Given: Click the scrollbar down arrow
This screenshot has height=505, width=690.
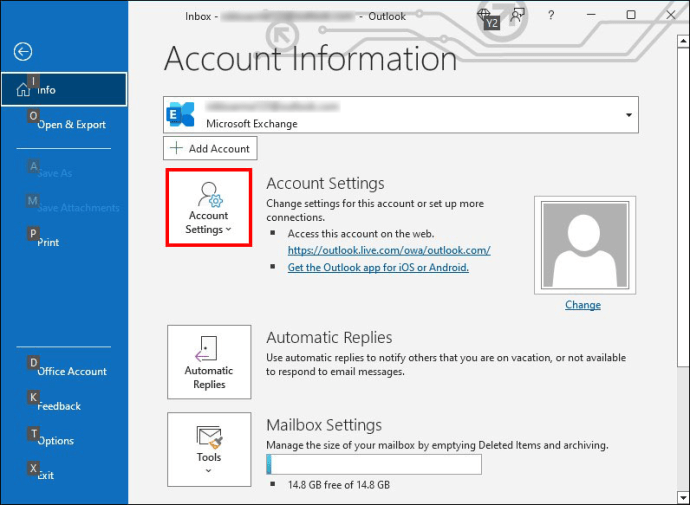Looking at the screenshot, I should pyautogui.click(x=683, y=498).
